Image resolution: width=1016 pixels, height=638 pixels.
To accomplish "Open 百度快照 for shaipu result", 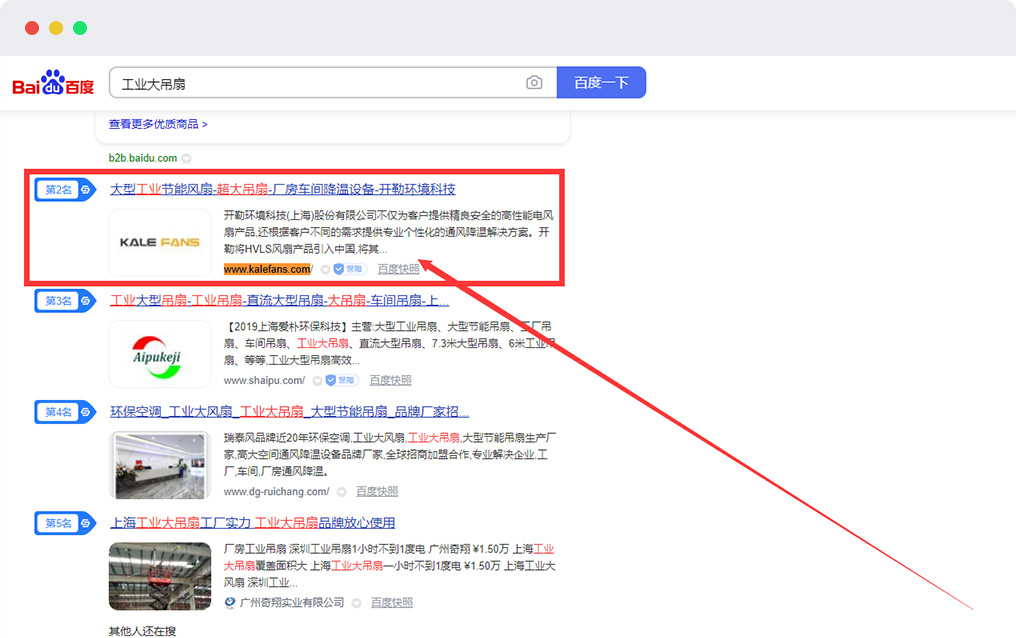I will 390,380.
